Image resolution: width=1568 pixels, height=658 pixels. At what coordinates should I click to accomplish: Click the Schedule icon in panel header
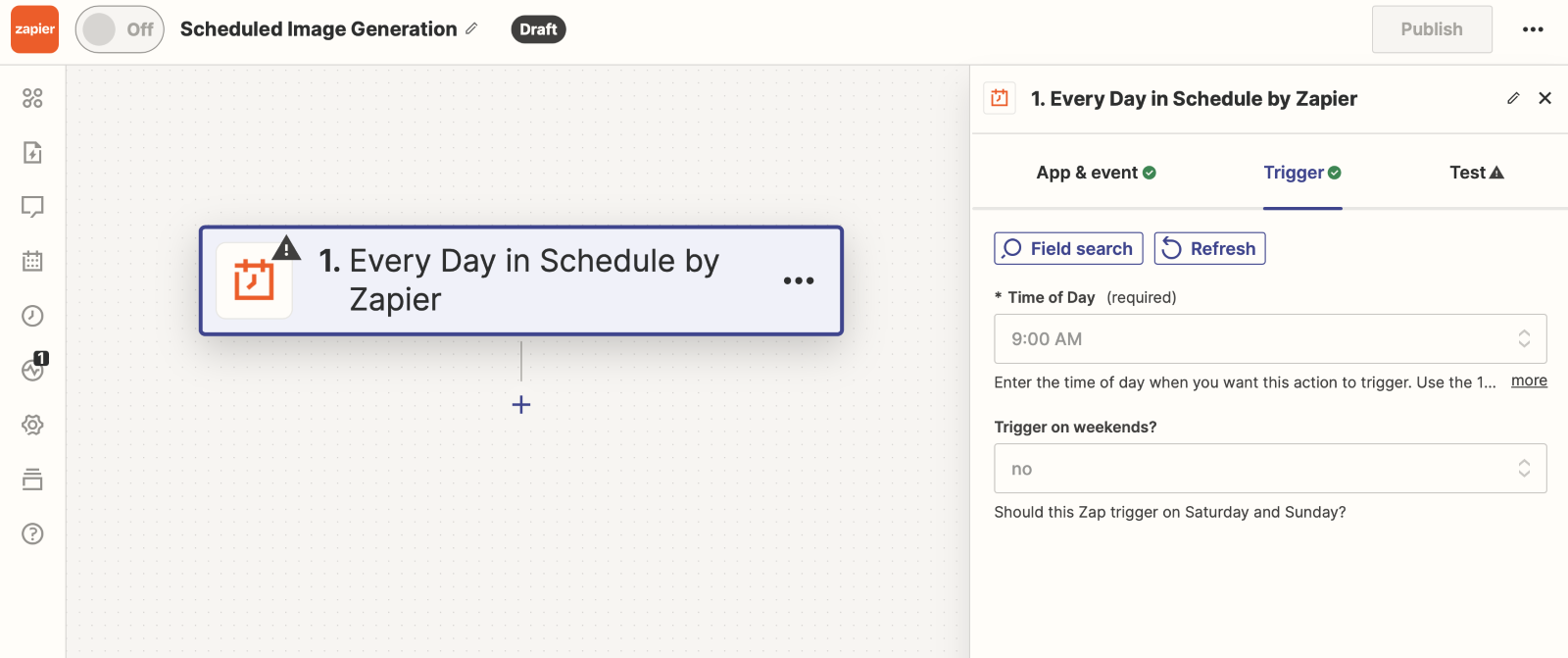click(1000, 98)
